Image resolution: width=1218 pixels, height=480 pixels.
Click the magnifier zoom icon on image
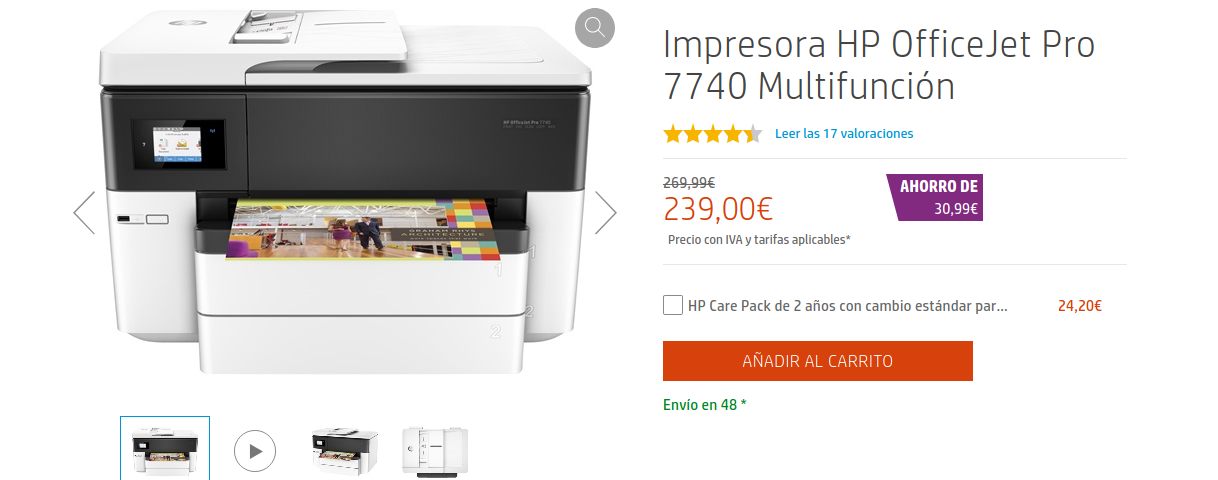click(595, 27)
